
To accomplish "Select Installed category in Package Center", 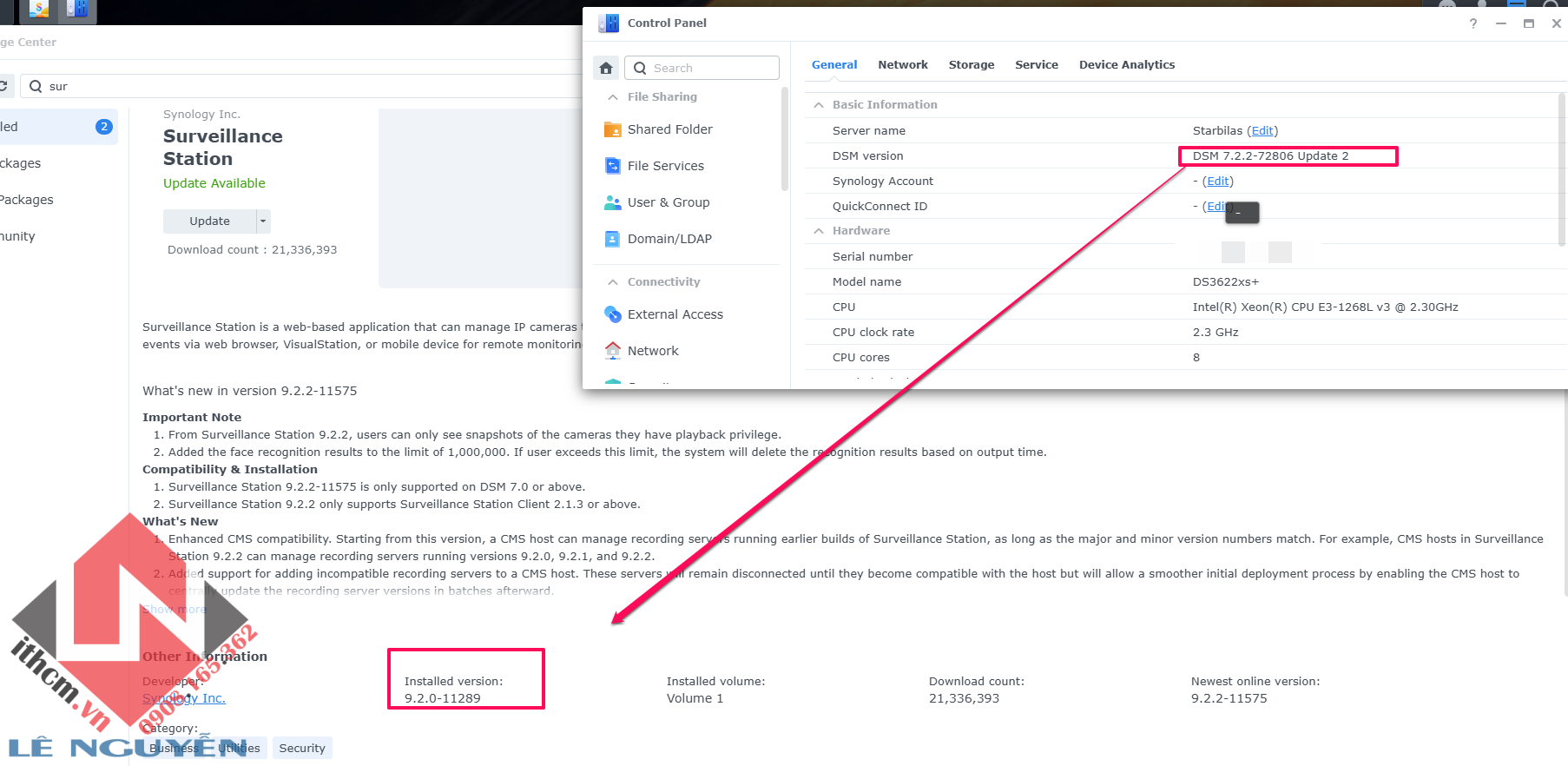I will [x=57, y=127].
